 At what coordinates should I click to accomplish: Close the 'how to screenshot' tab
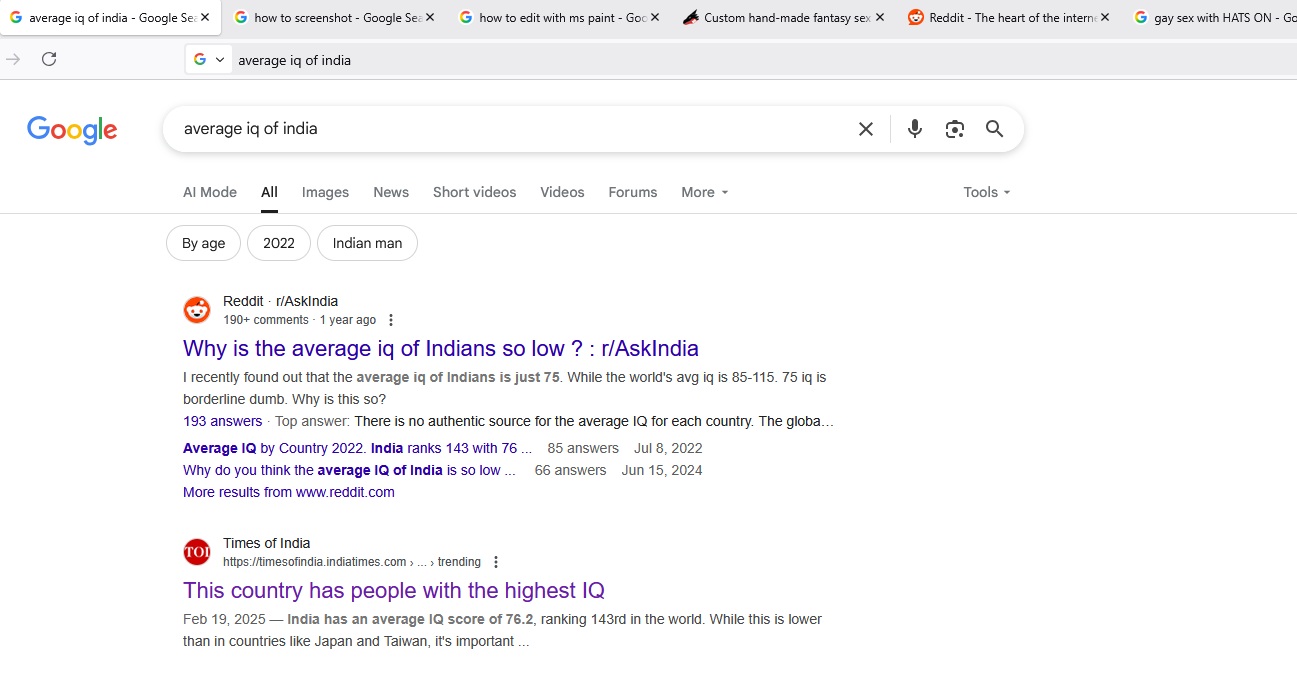430,17
